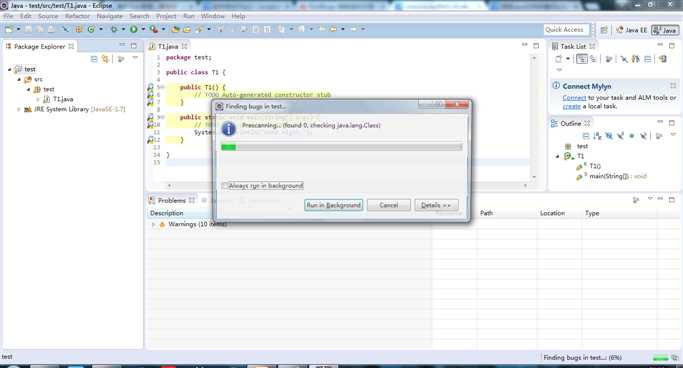Select T1.java in Package Explorer
The image size is (683, 368).
(63, 99)
